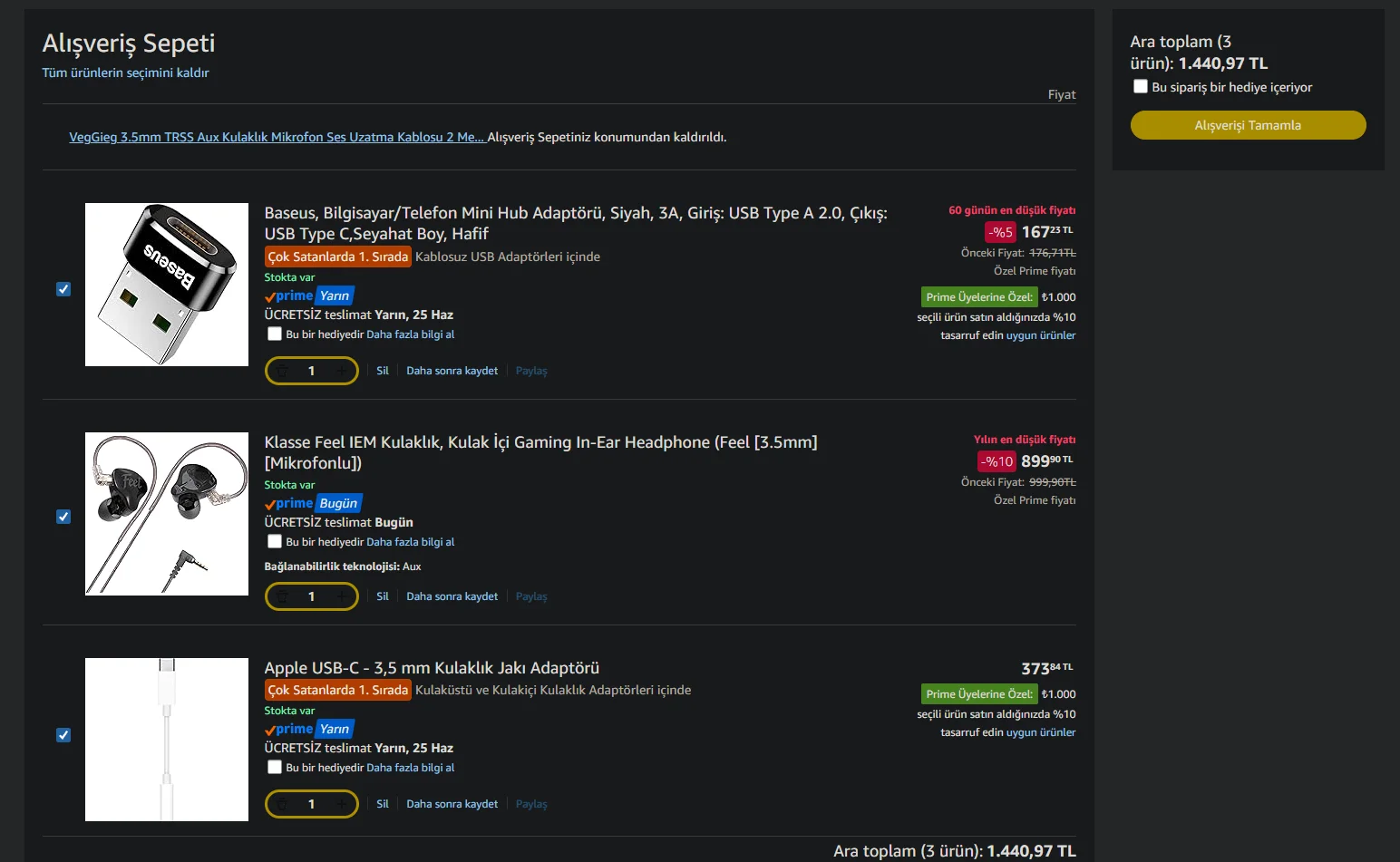Click Apple USB-C adapter product thumbnail
The height and width of the screenshot is (862, 1400).
click(167, 740)
